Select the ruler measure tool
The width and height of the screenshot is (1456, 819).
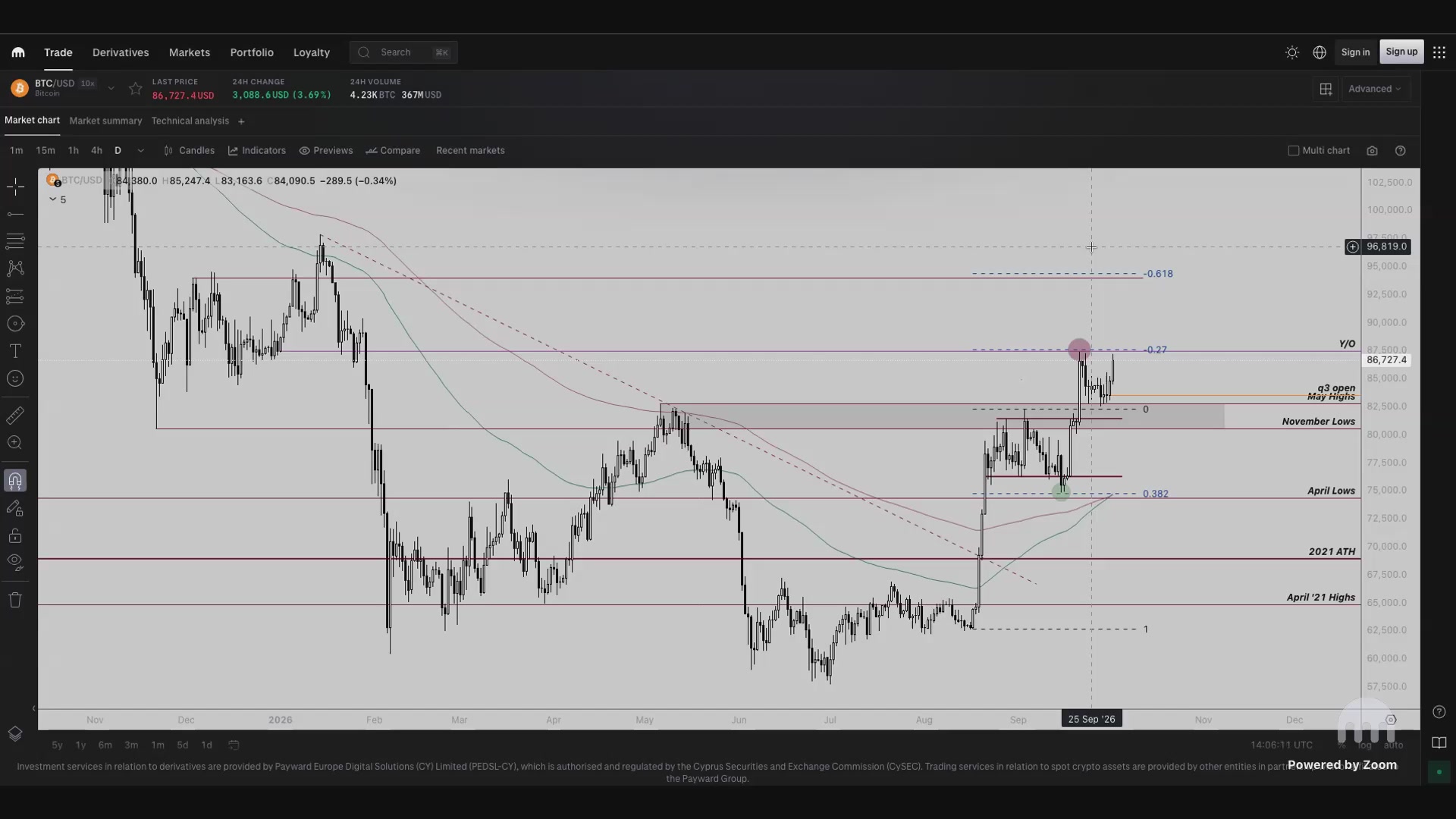coord(15,415)
